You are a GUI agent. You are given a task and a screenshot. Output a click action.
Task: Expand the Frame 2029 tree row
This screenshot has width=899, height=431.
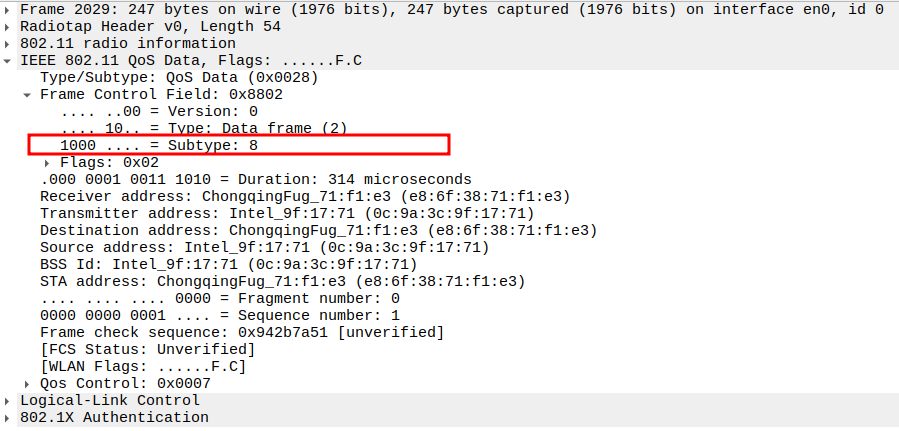click(x=10, y=9)
